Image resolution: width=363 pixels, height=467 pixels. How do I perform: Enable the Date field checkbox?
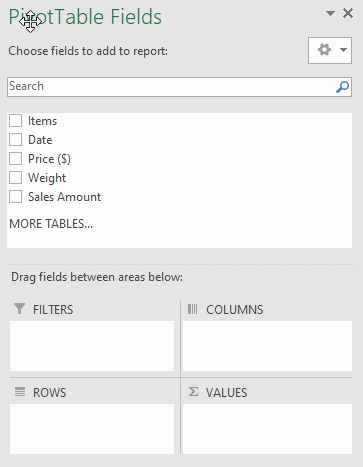click(16, 140)
